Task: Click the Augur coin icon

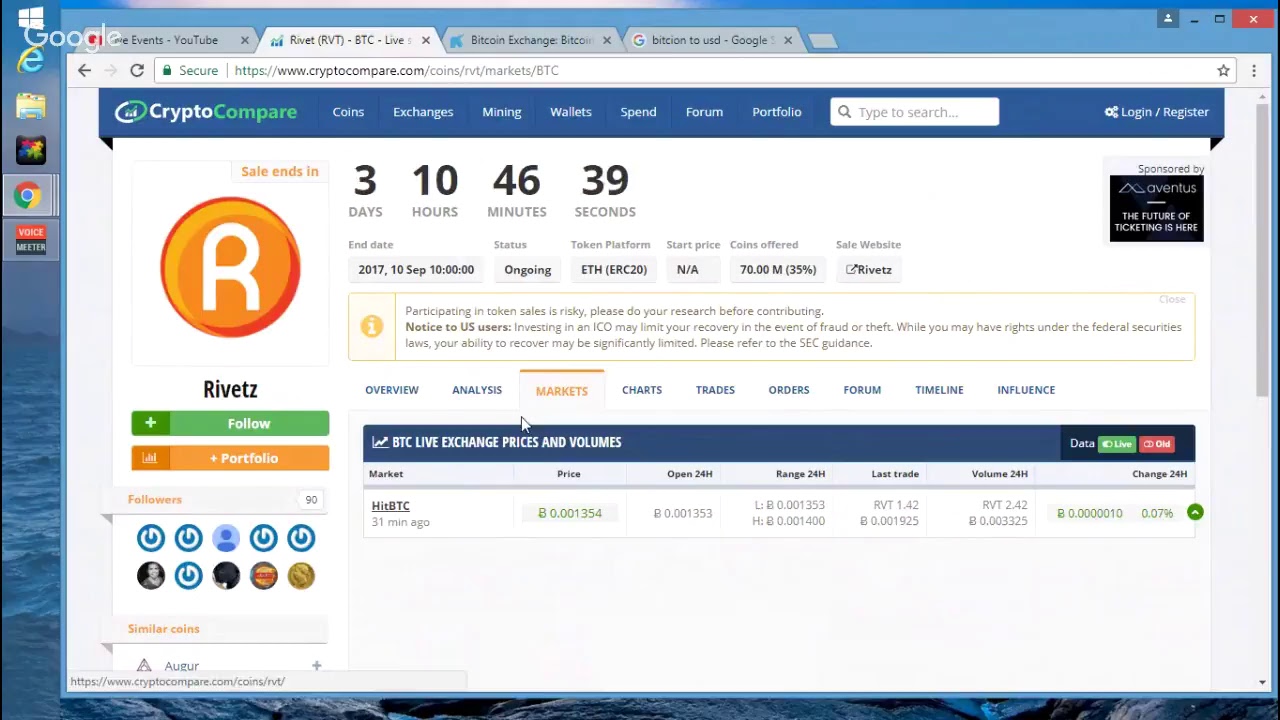Action: click(x=144, y=666)
